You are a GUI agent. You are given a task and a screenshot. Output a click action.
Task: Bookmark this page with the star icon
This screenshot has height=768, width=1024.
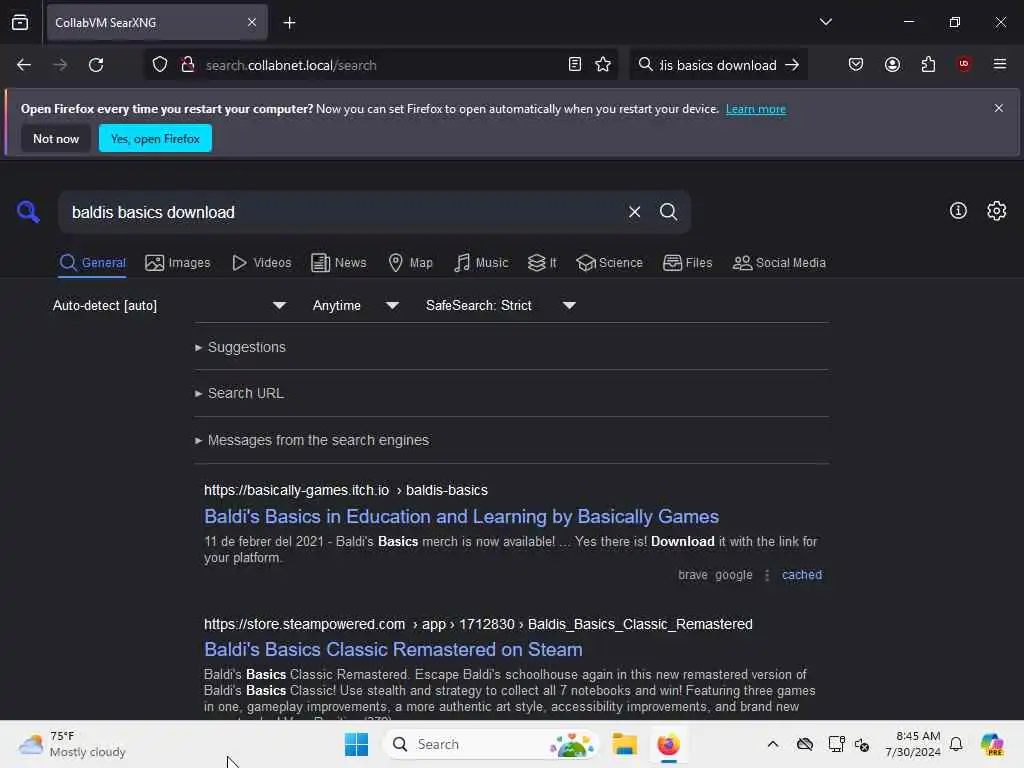click(x=603, y=65)
